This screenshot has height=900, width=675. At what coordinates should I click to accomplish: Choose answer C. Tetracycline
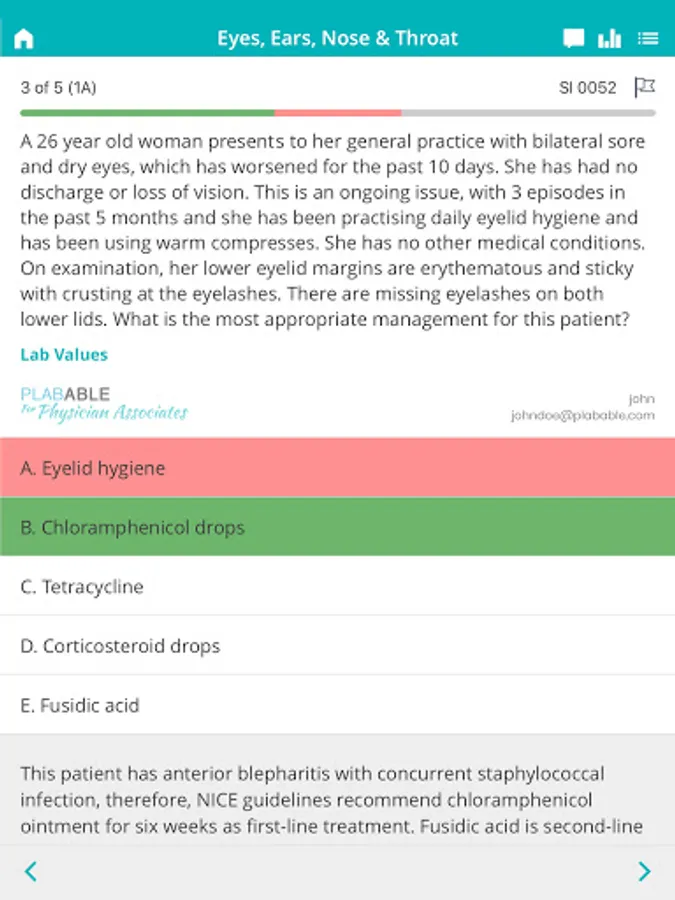click(x=337, y=587)
